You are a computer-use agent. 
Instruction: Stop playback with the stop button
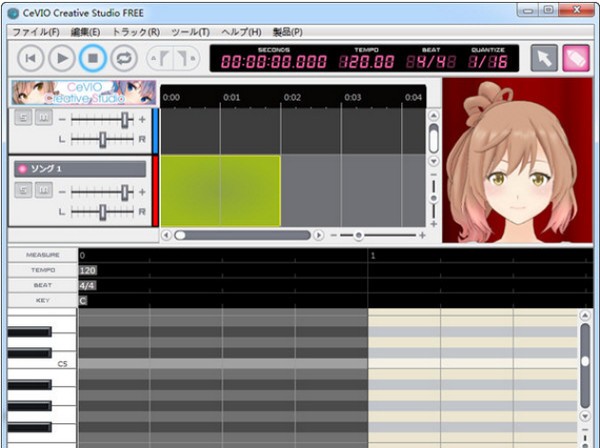93,59
